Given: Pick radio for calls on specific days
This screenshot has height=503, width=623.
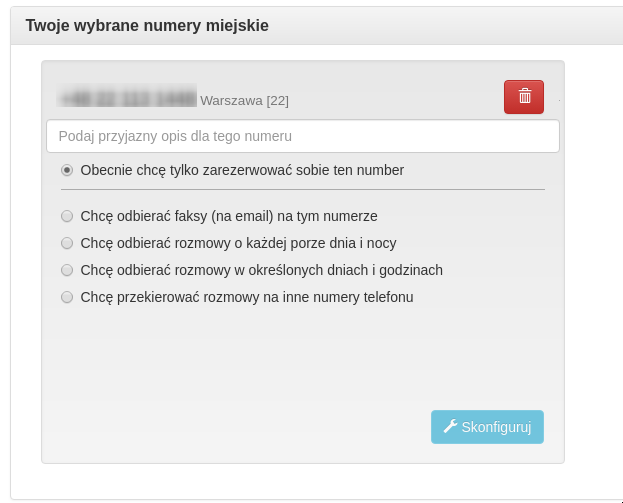Looking at the screenshot, I should click(x=67, y=270).
